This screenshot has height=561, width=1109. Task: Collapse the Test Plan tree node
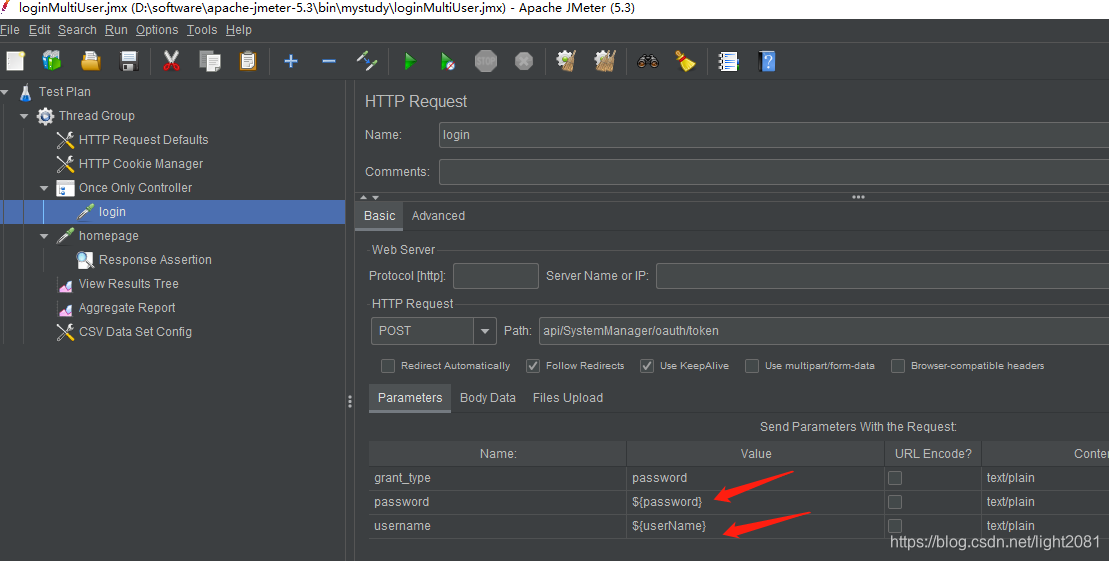(6, 92)
